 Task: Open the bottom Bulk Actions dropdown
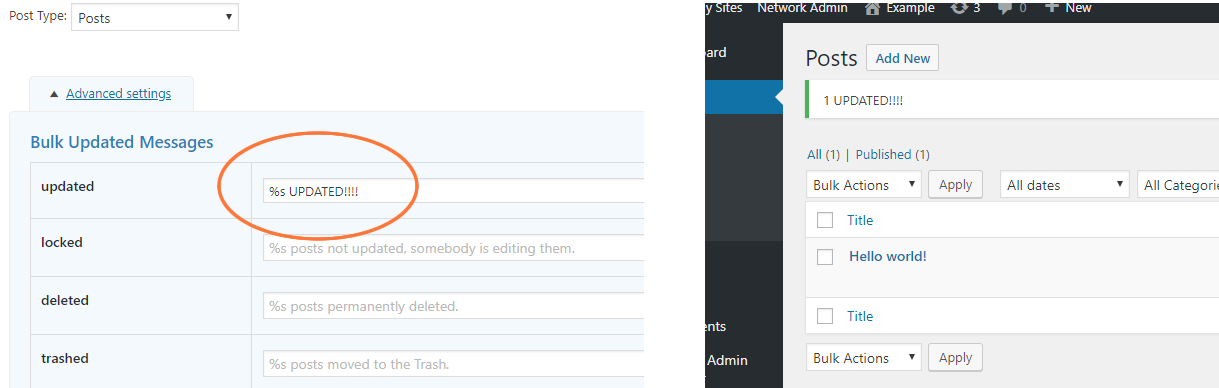pyautogui.click(x=863, y=358)
